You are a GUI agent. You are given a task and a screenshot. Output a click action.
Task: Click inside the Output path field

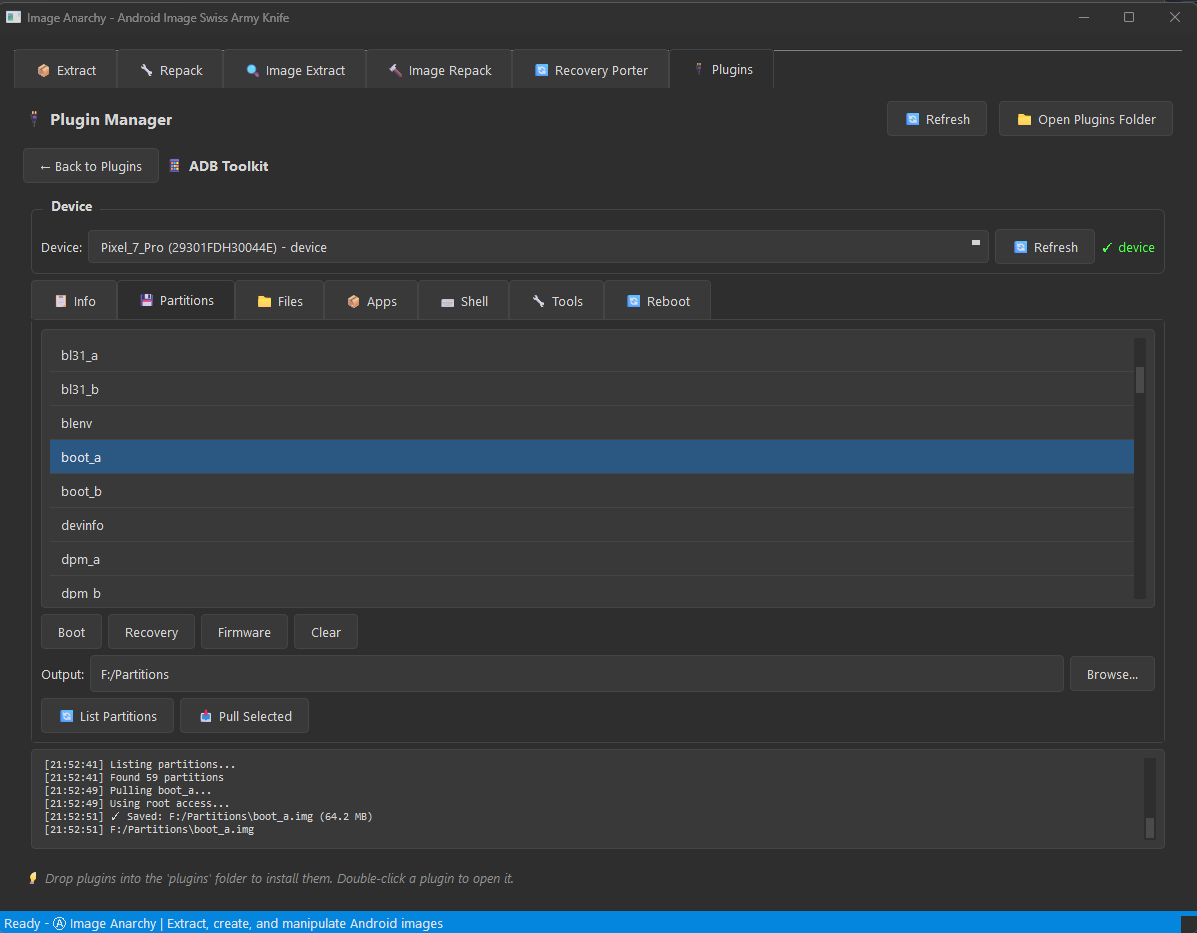pyautogui.click(x=400, y=673)
